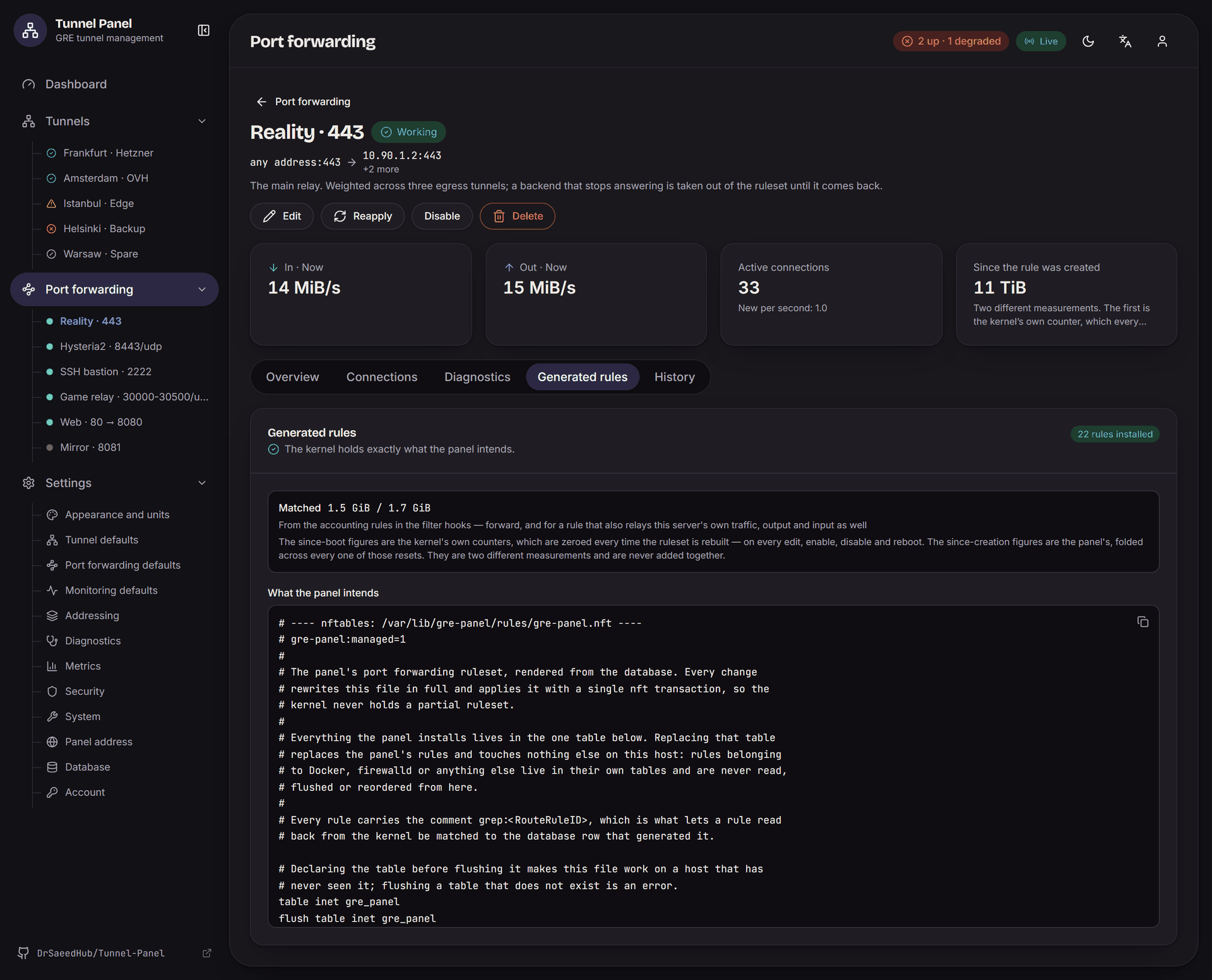The width and height of the screenshot is (1212, 980).
Task: Click the Addressing layers icon
Action: pos(52,615)
